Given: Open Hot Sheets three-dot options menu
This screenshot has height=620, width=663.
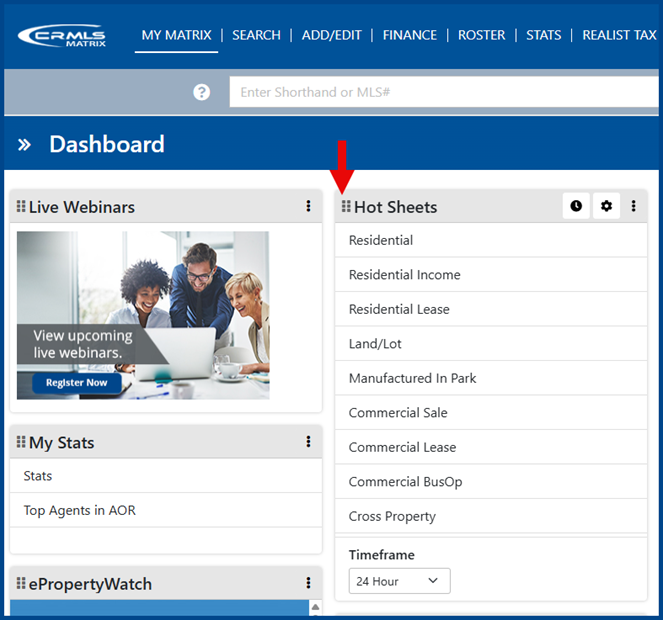Looking at the screenshot, I should pos(633,206).
